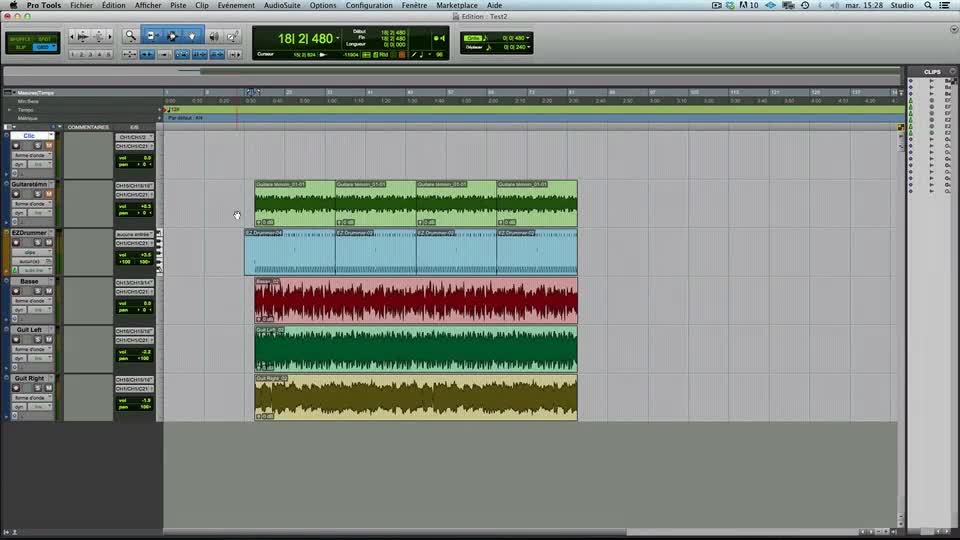Screen dimensions: 960x540
Task: Expand the Tempo ruler disclosure triangle
Action: click(x=9, y=110)
